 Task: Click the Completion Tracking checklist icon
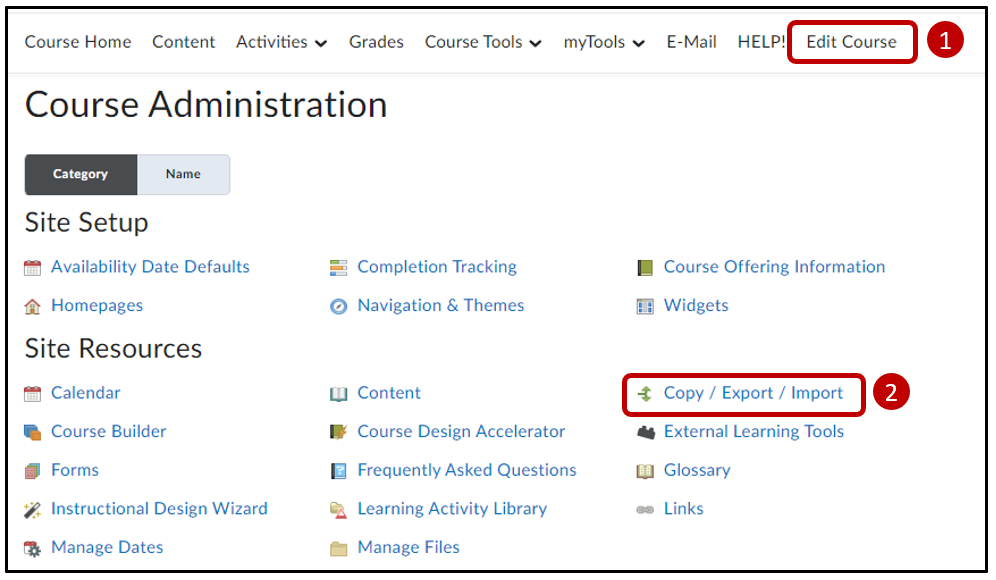pyautogui.click(x=339, y=268)
